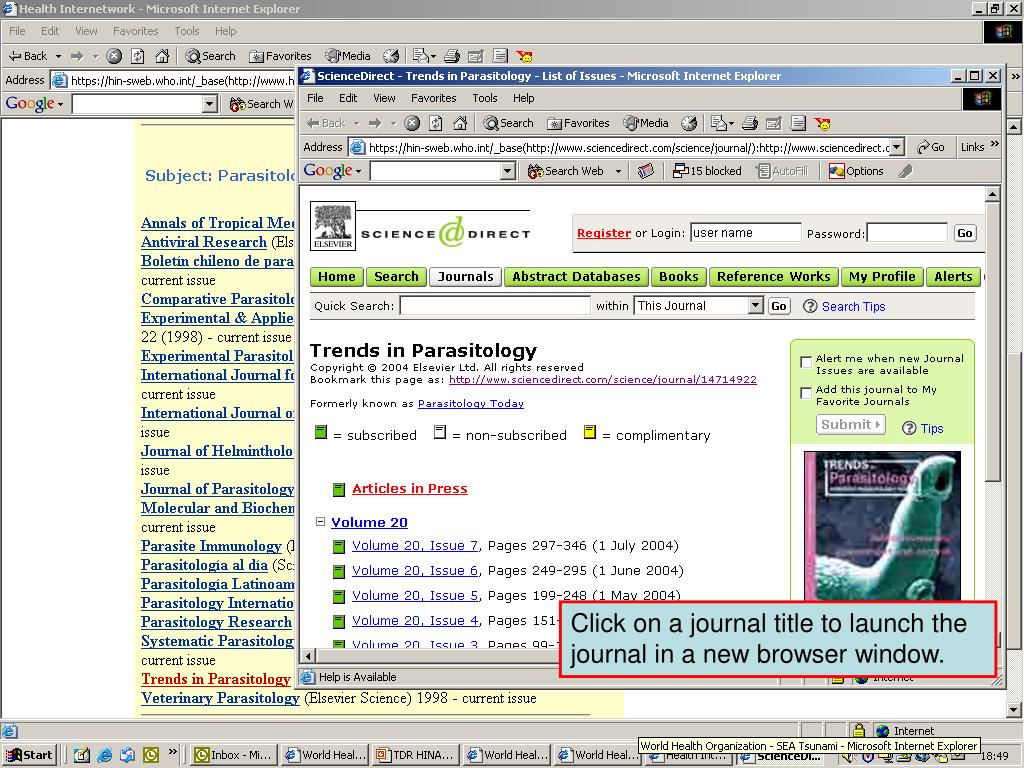Select the Journals tab on ScienceDirect
The image size is (1024, 768).
(466, 277)
